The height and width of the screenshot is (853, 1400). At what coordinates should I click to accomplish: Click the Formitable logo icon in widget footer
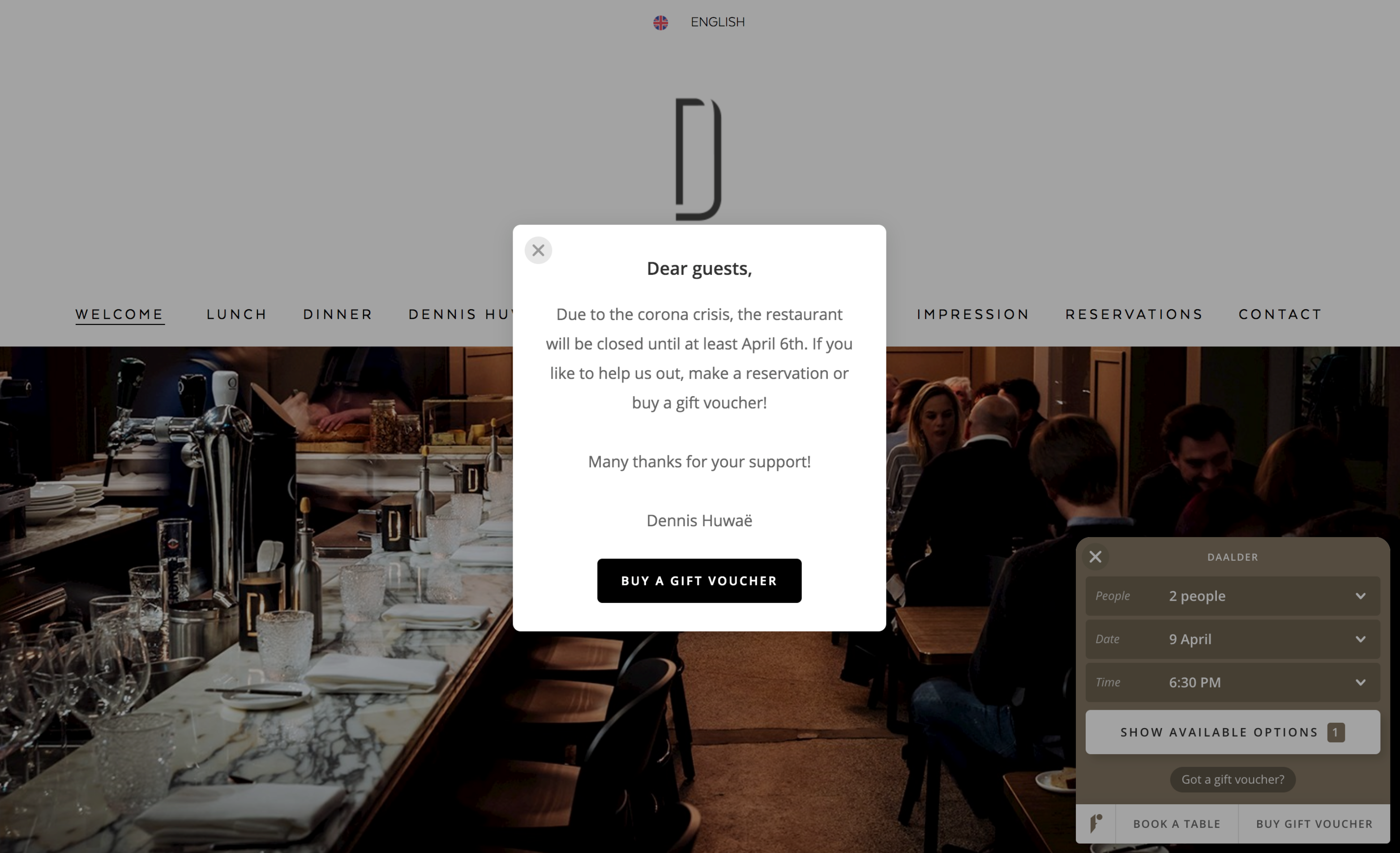pyautogui.click(x=1096, y=823)
